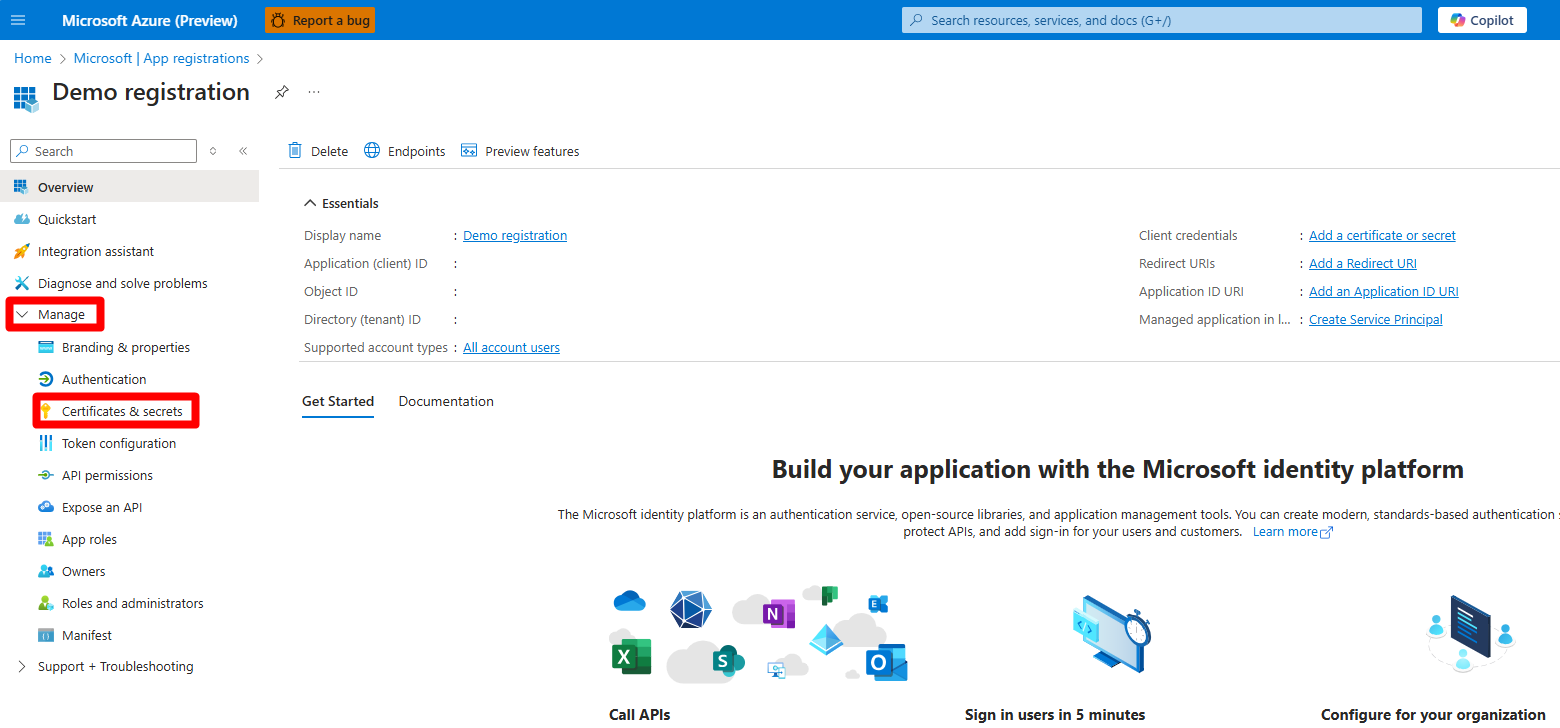The width and height of the screenshot is (1560, 728).
Task: Click the App roles icon
Action: pyautogui.click(x=45, y=539)
